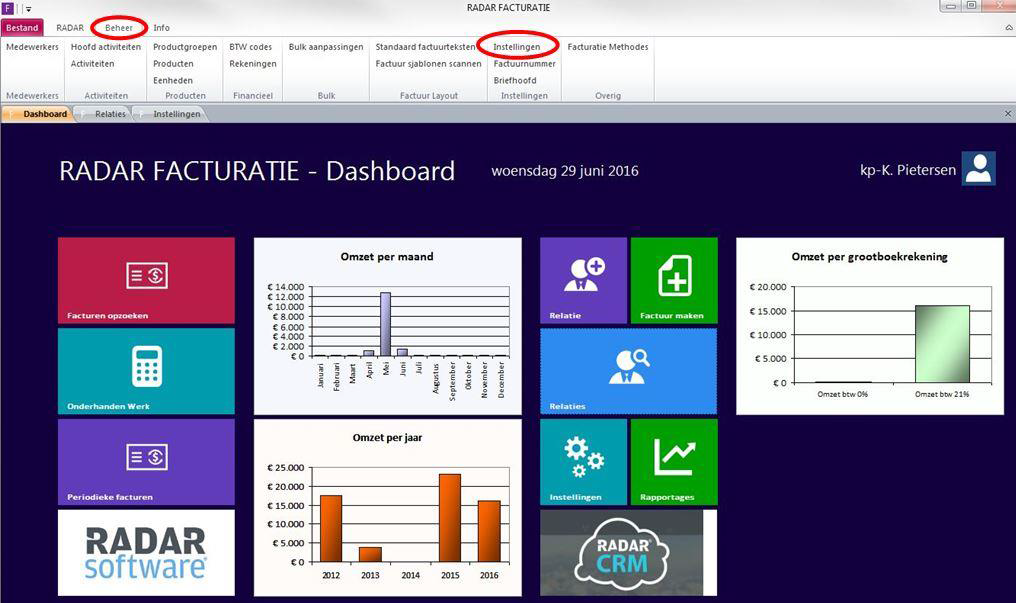Click the date woensdag 29 juni 2016
This screenshot has width=1016, height=603.
[565, 171]
